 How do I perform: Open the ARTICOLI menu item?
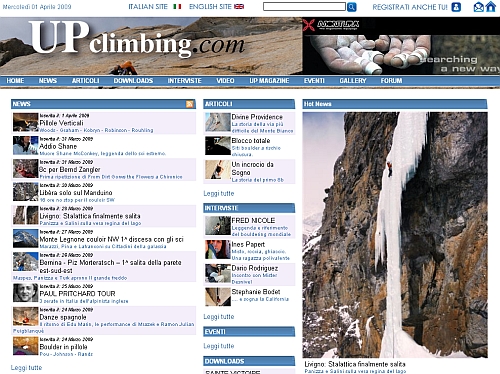click(86, 81)
